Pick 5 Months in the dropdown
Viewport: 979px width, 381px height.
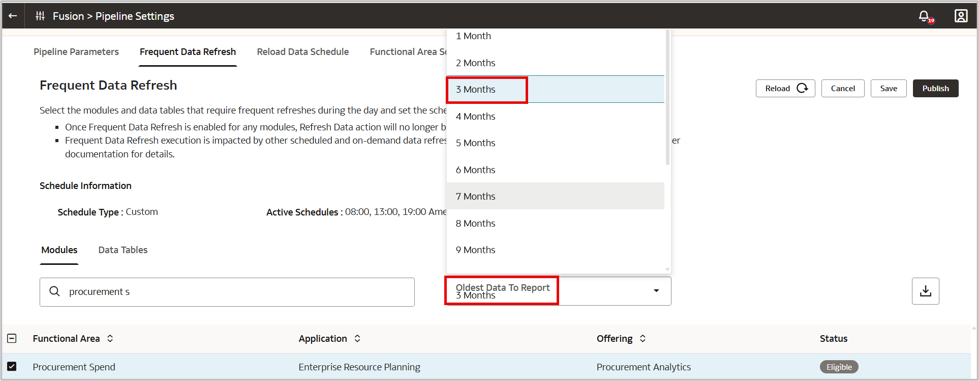[x=555, y=143]
